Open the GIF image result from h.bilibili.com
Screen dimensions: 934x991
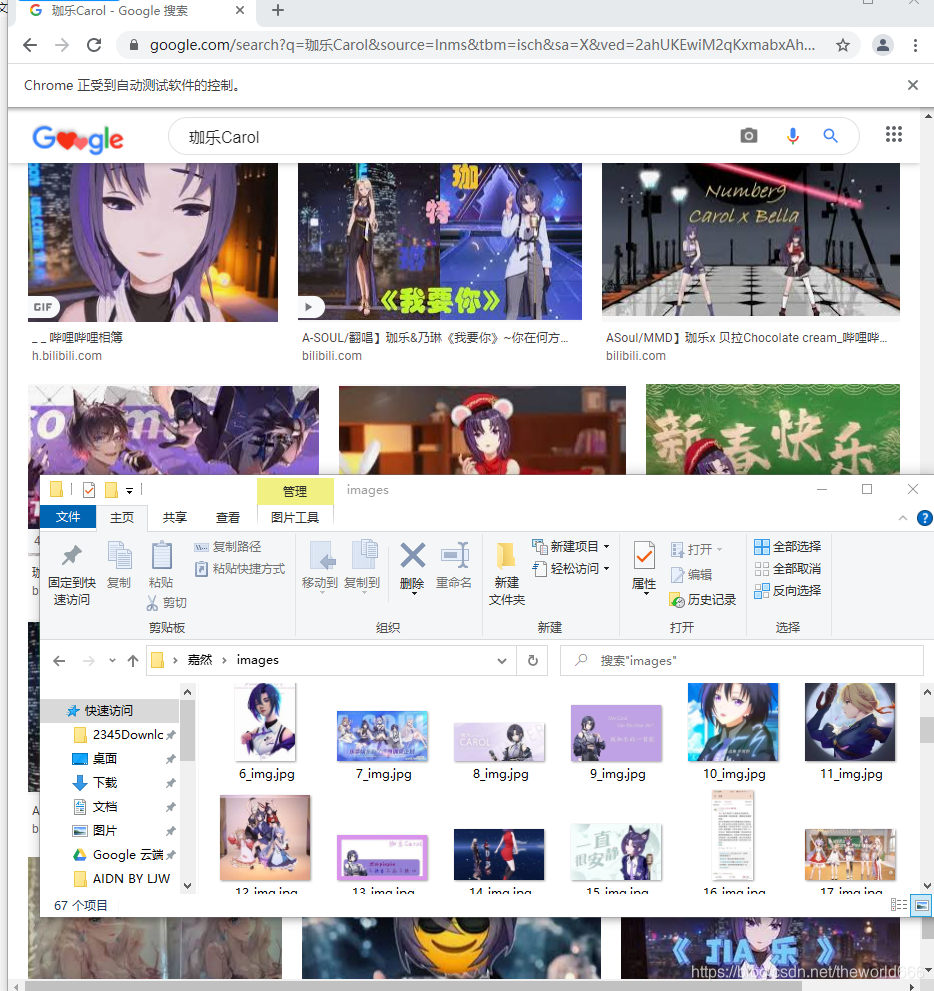click(153, 242)
